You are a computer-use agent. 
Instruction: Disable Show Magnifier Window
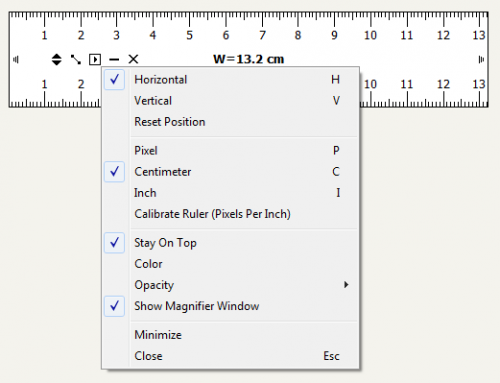(x=114, y=306)
